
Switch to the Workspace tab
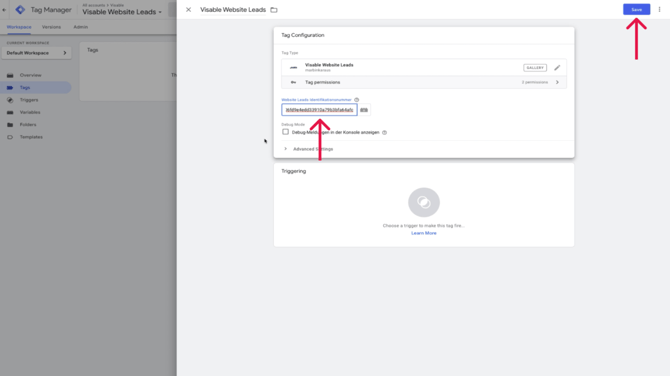pyautogui.click(x=19, y=27)
